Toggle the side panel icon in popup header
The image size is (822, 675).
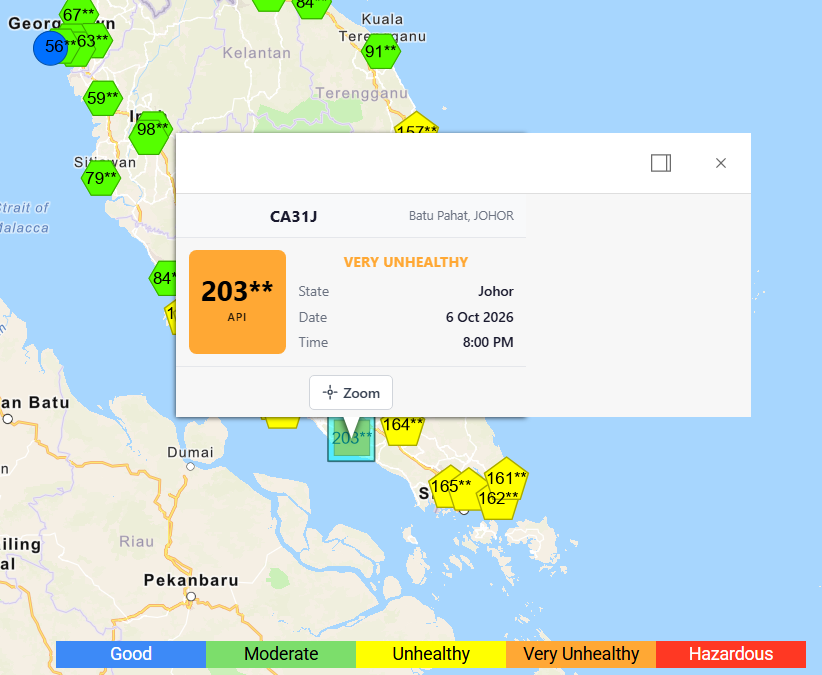point(661,163)
